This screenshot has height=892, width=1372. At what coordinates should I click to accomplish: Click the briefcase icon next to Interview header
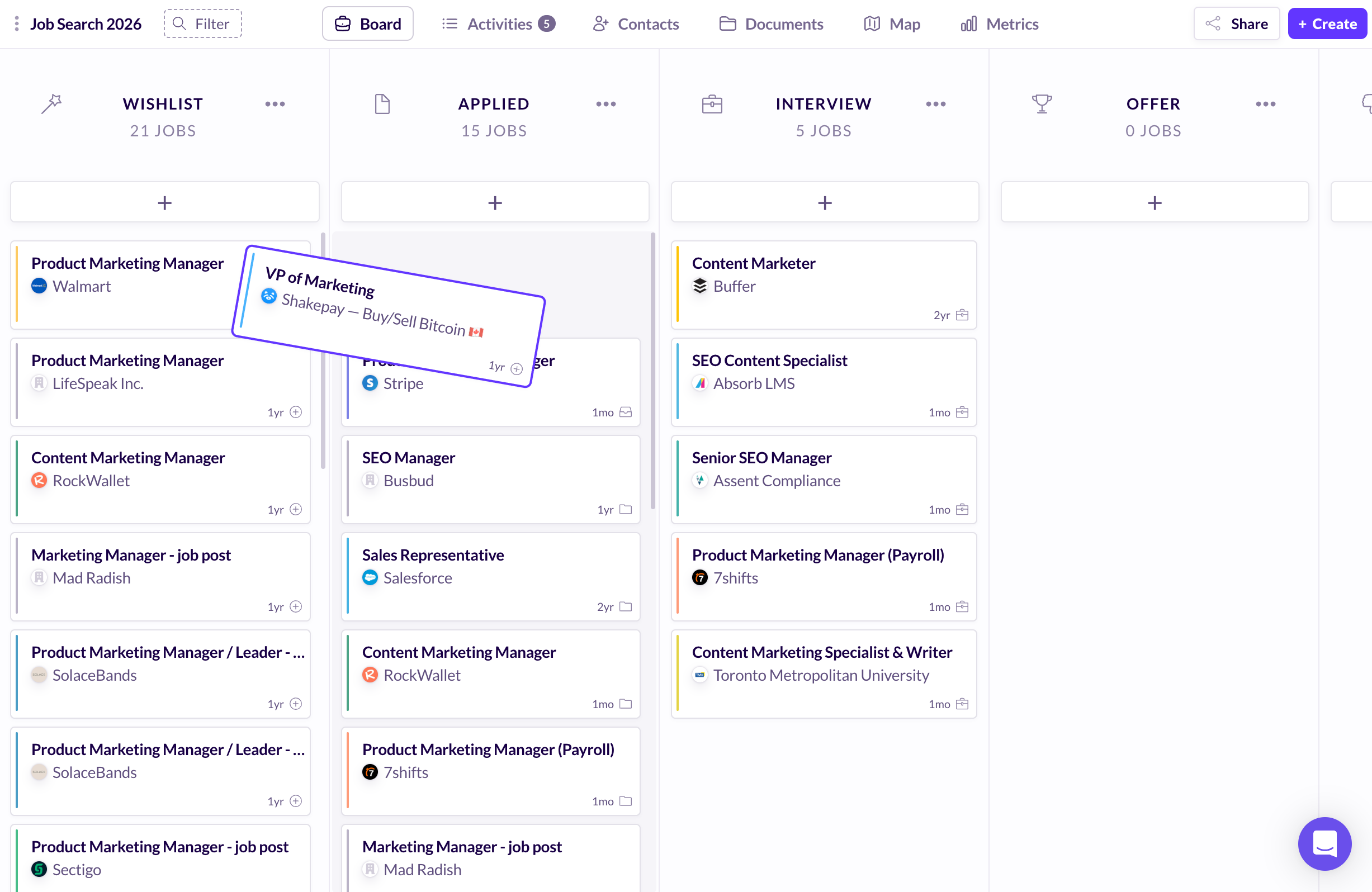click(712, 105)
